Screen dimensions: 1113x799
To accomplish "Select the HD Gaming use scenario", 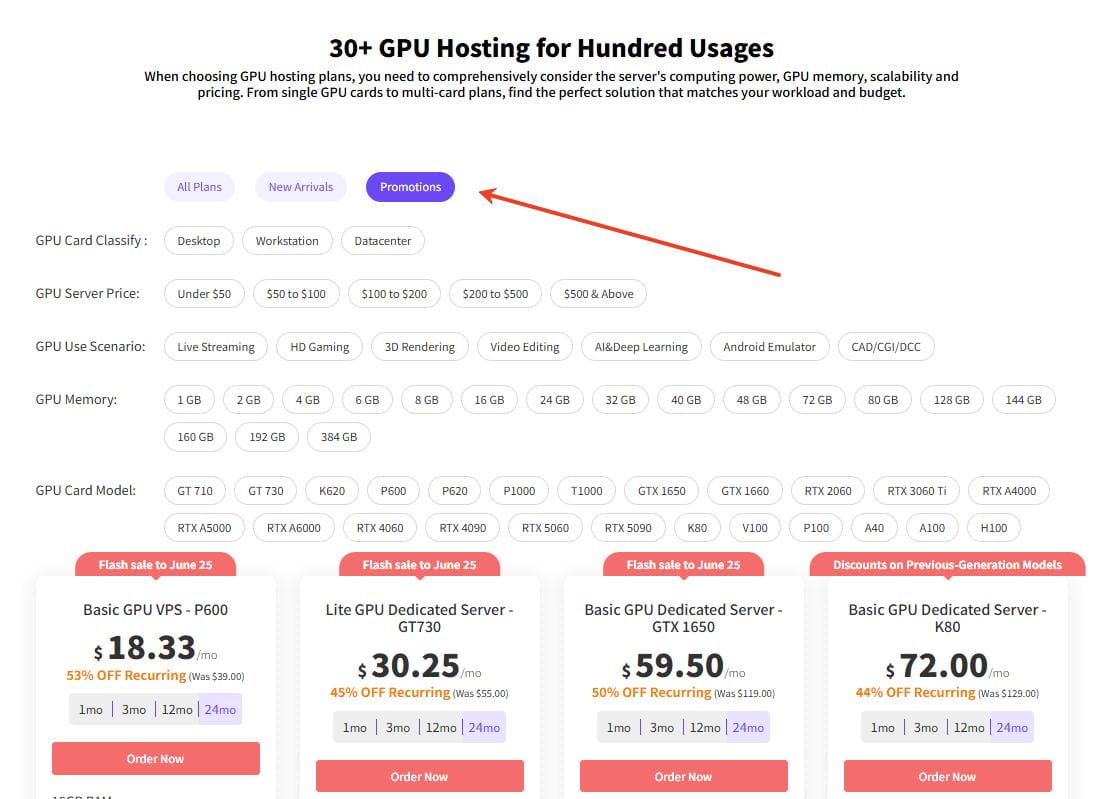I will tap(319, 347).
